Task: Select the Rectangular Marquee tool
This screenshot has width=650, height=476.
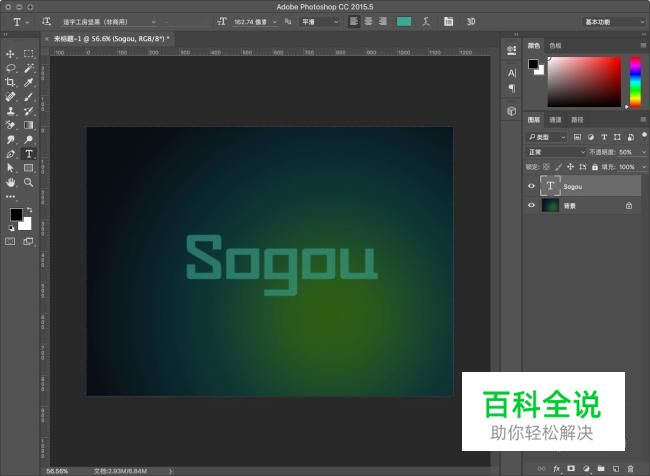Action: click(x=28, y=54)
